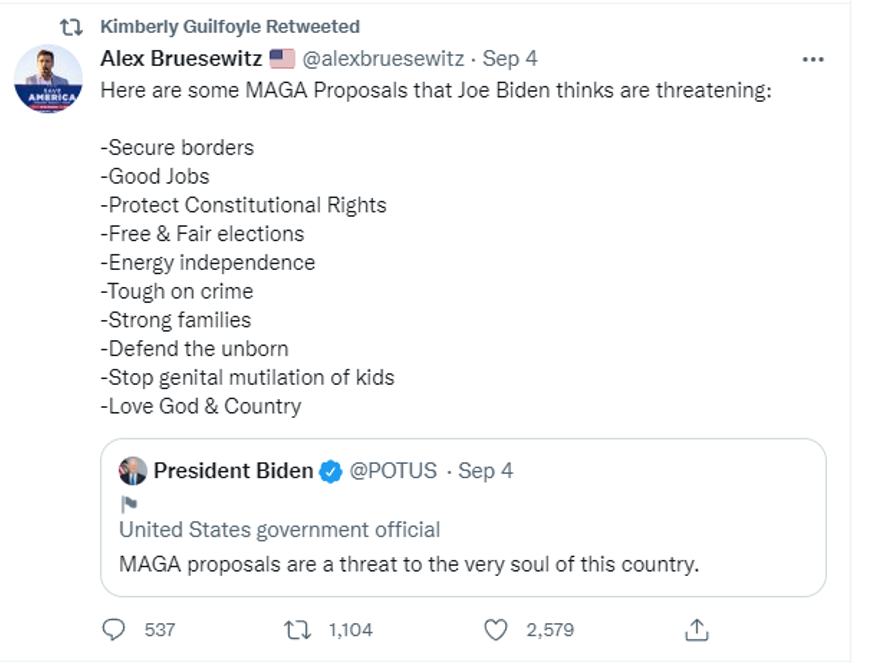Click the retweeted indicator icon at top

click(x=71, y=27)
